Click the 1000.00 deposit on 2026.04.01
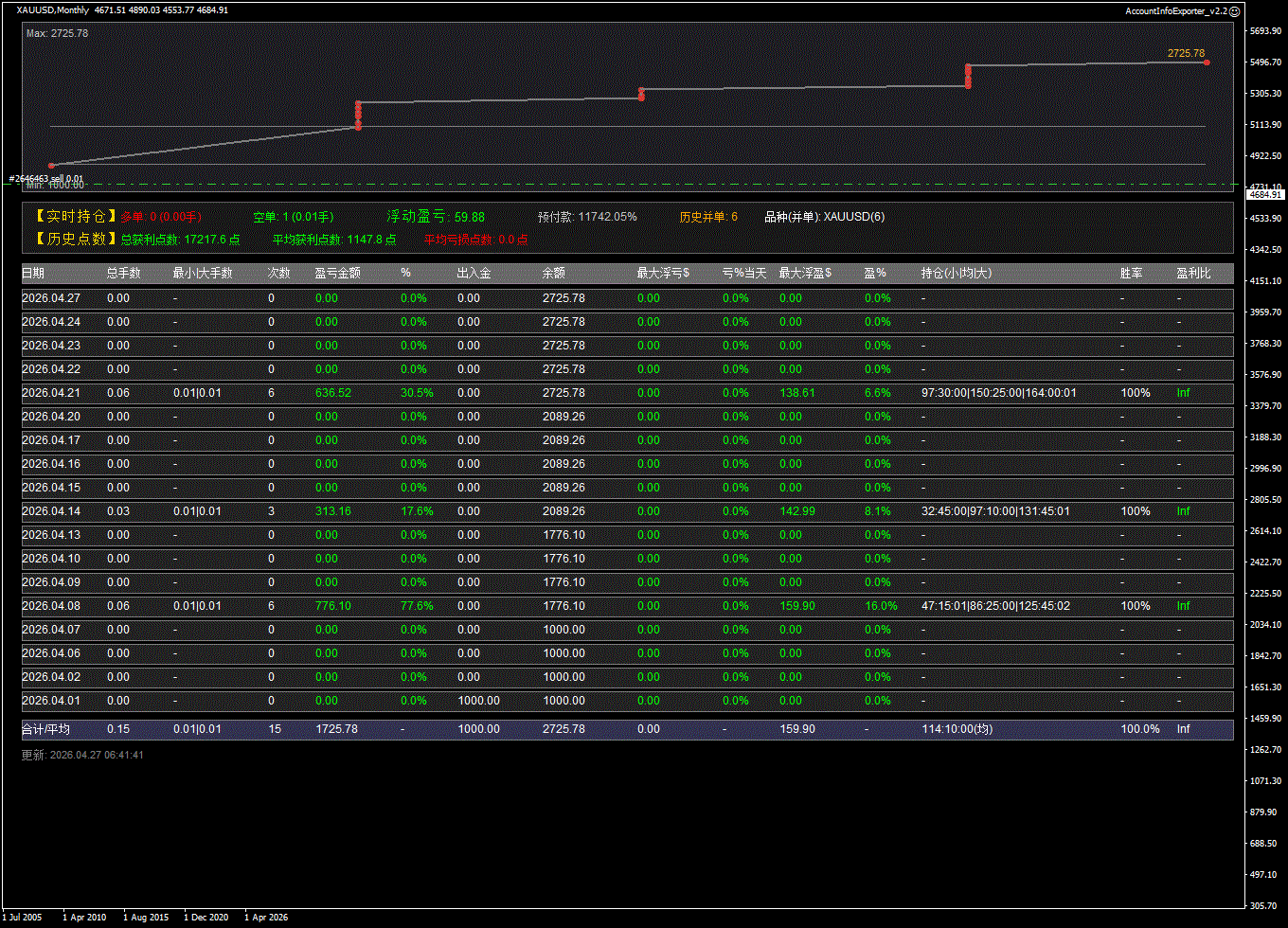Image resolution: width=1288 pixels, height=928 pixels. click(478, 701)
